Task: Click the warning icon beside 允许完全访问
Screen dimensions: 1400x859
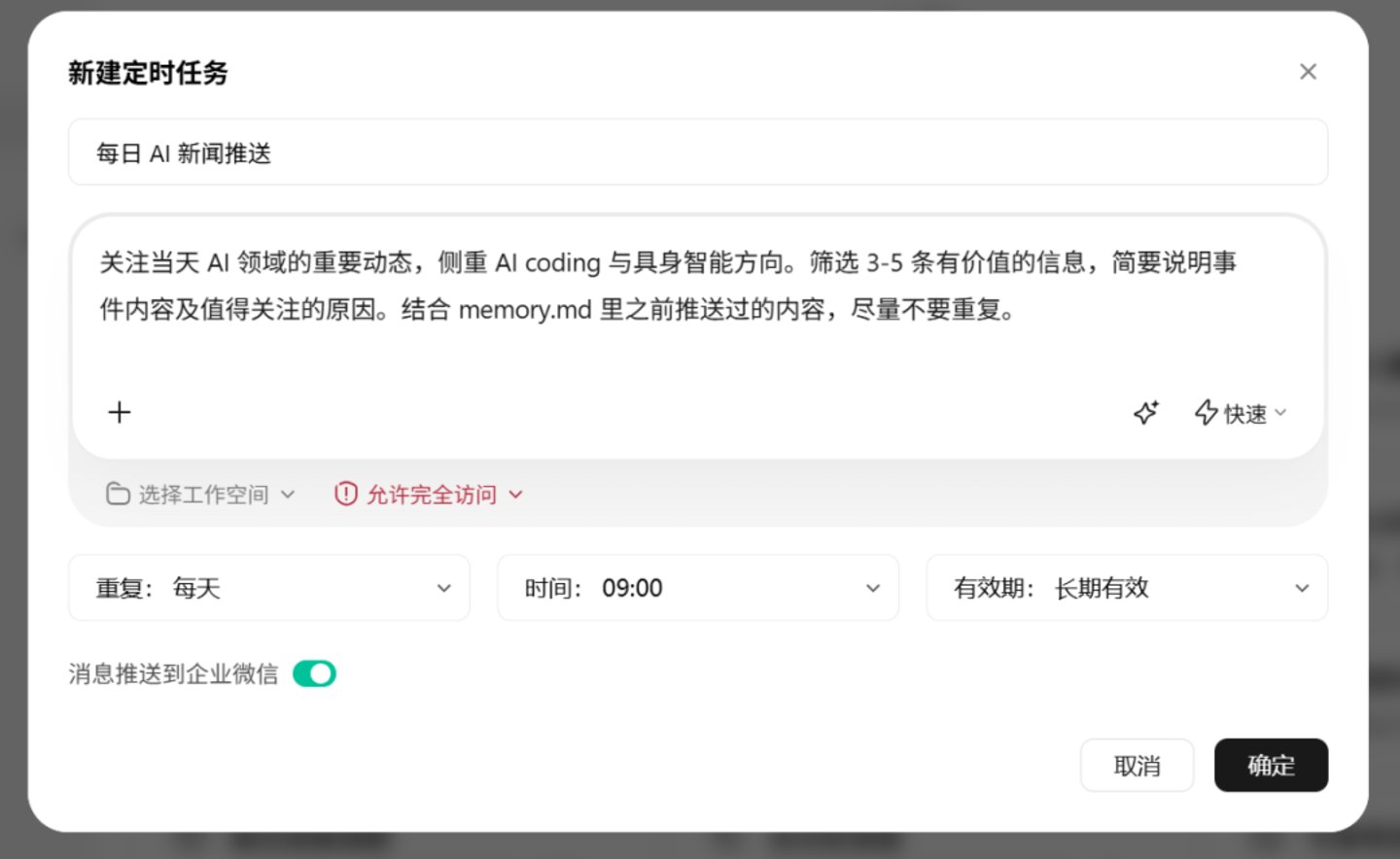Action: (x=346, y=494)
